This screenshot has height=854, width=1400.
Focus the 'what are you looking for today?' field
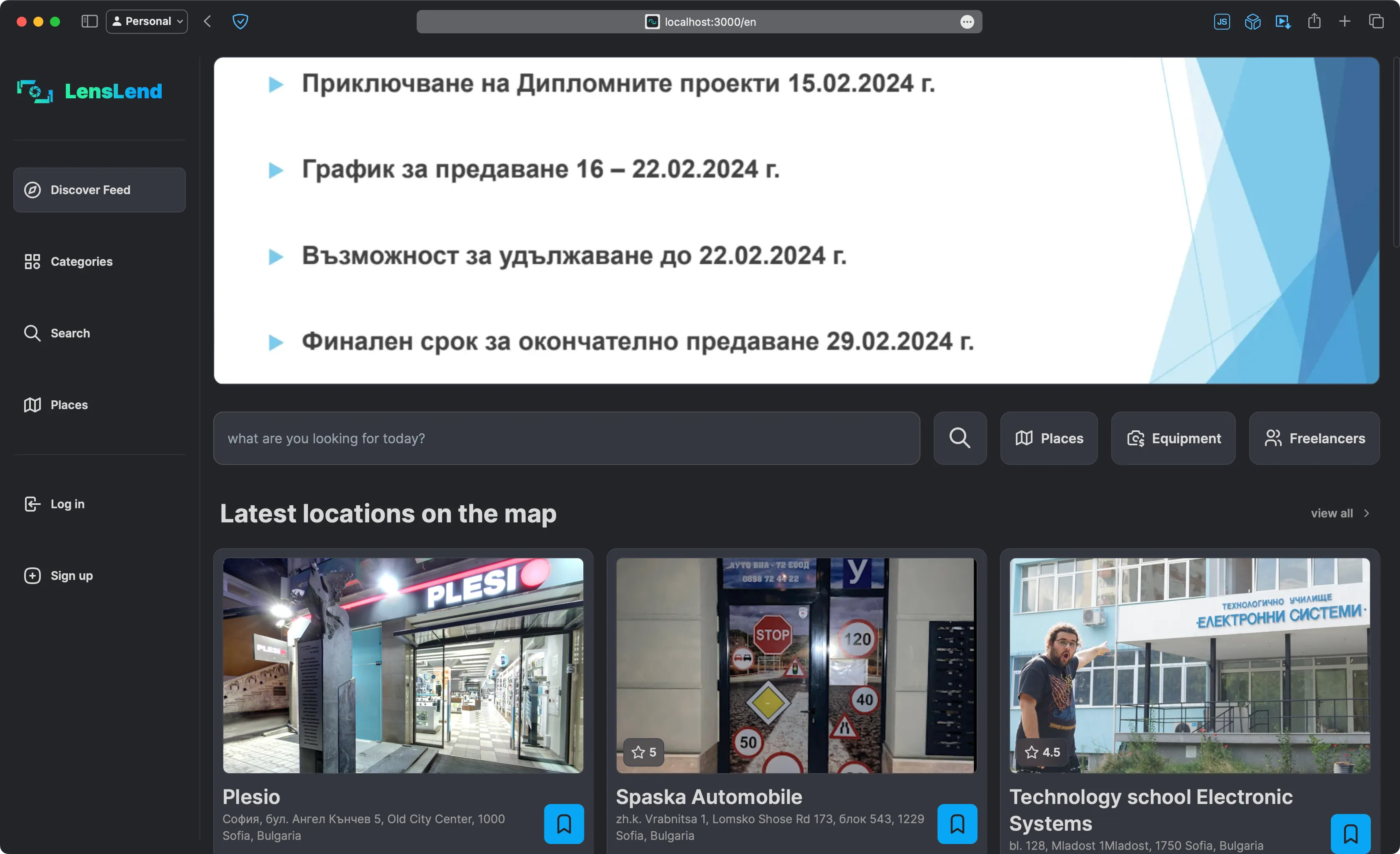(567, 438)
